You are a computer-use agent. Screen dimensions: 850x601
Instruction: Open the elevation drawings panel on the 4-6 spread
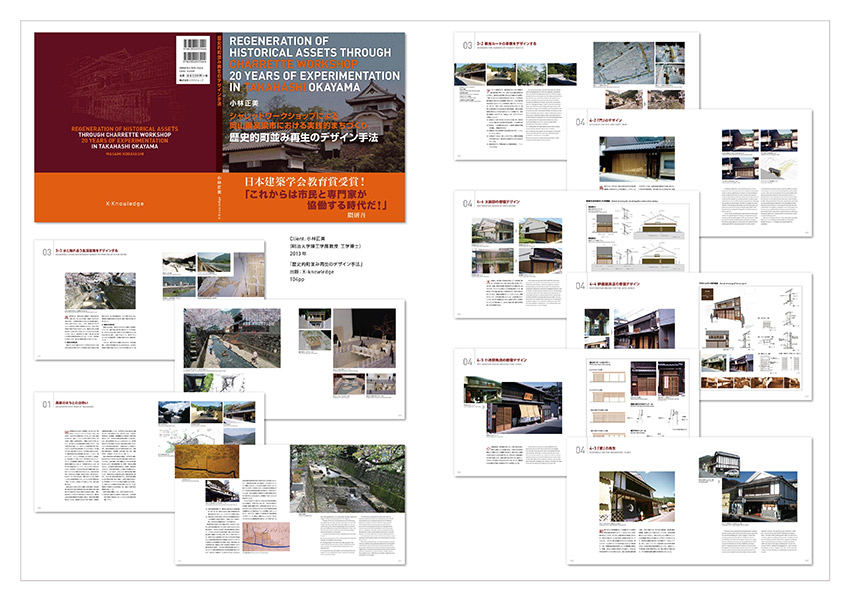coord(638,236)
